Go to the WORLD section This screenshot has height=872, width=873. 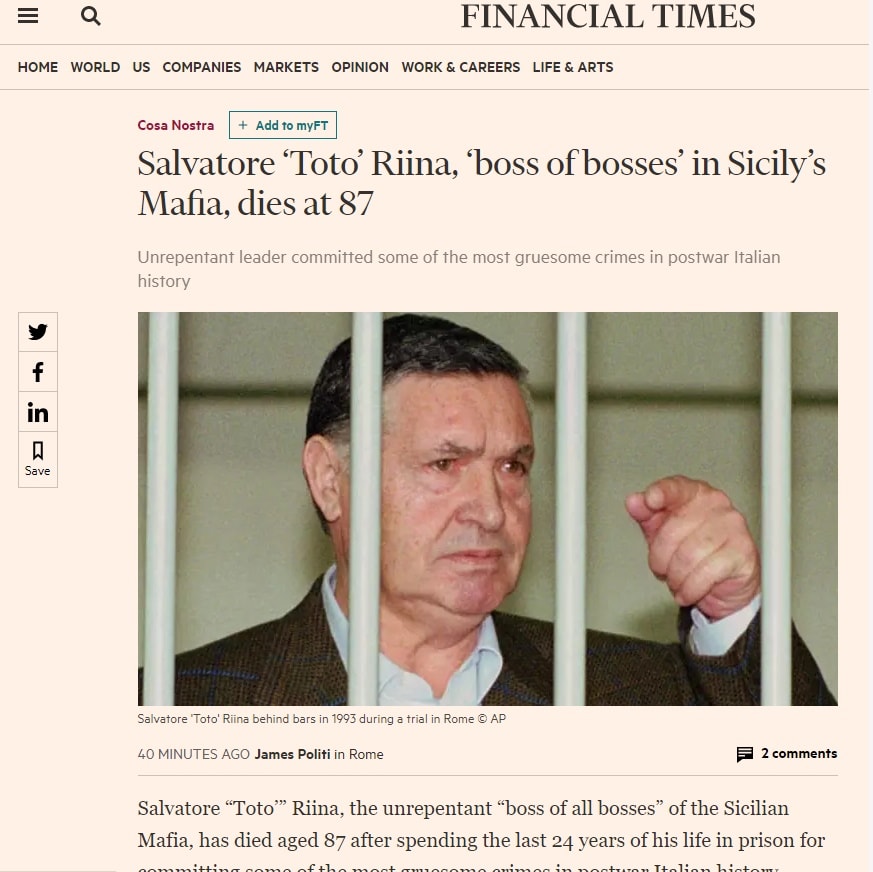pyautogui.click(x=95, y=67)
